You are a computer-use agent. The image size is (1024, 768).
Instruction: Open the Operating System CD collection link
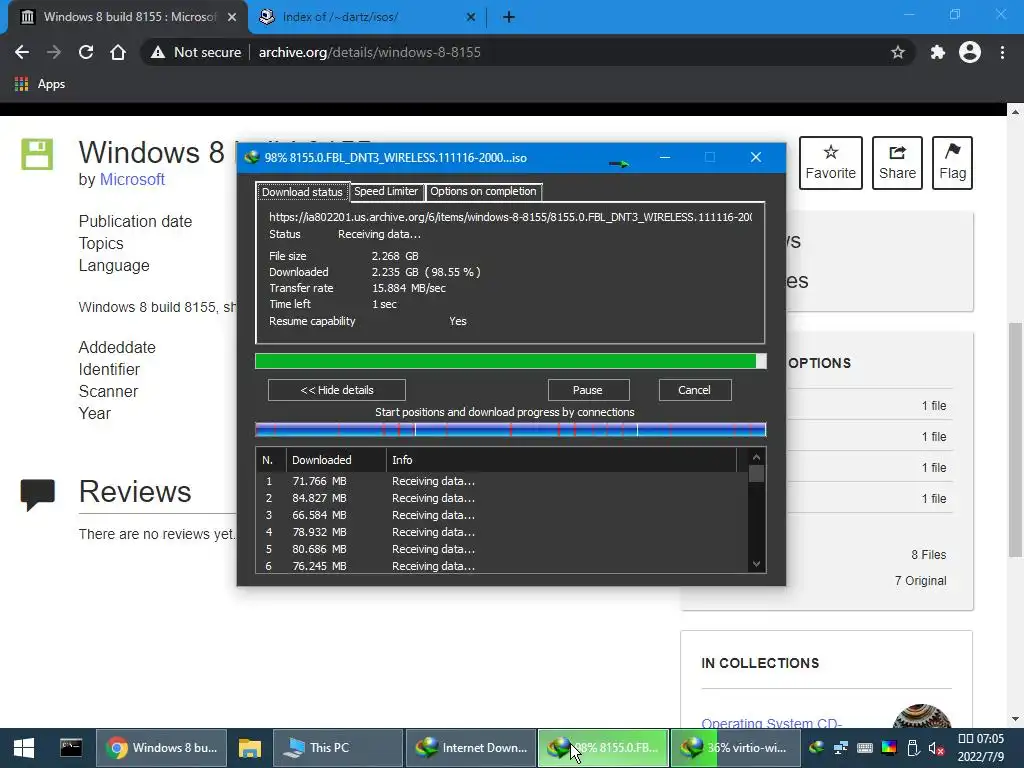point(771,723)
